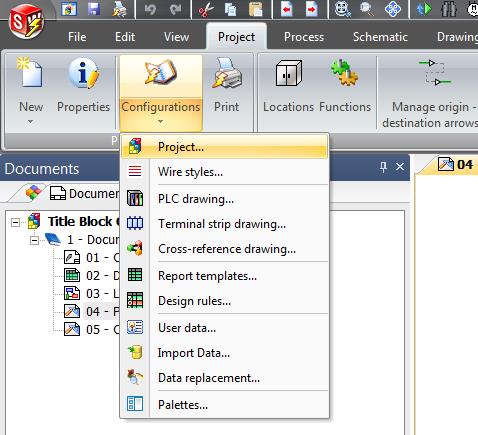
Task: Open the New button dropdown arrow
Action: 31,122
